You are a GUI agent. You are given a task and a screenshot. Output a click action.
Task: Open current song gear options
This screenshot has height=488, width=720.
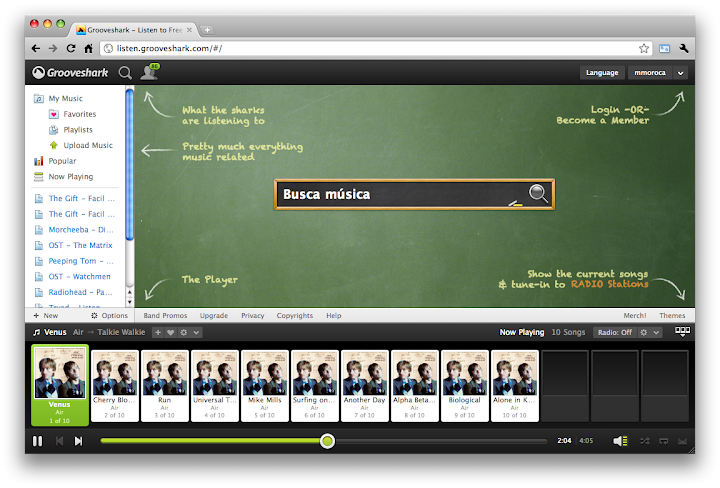click(183, 332)
